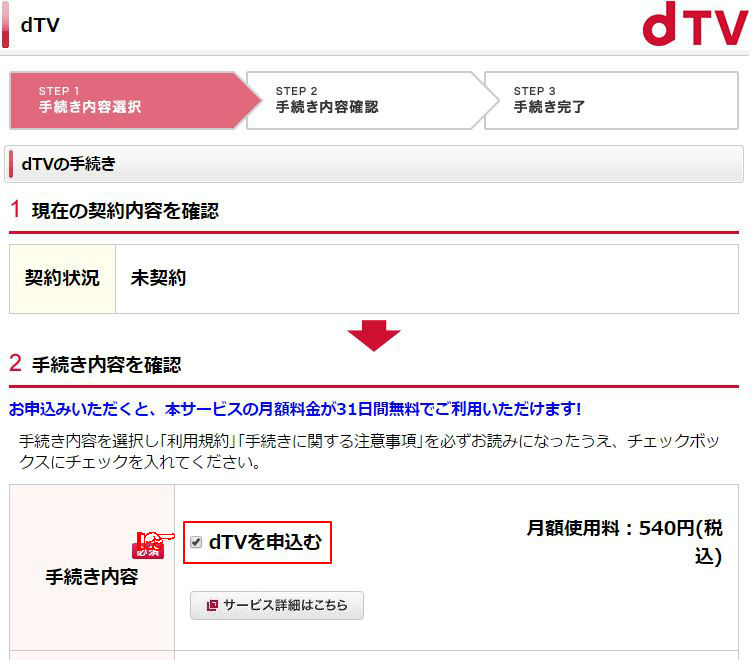This screenshot has width=753, height=660.
Task: Click heading 現在の契約内容を確認
Action: 125,211
